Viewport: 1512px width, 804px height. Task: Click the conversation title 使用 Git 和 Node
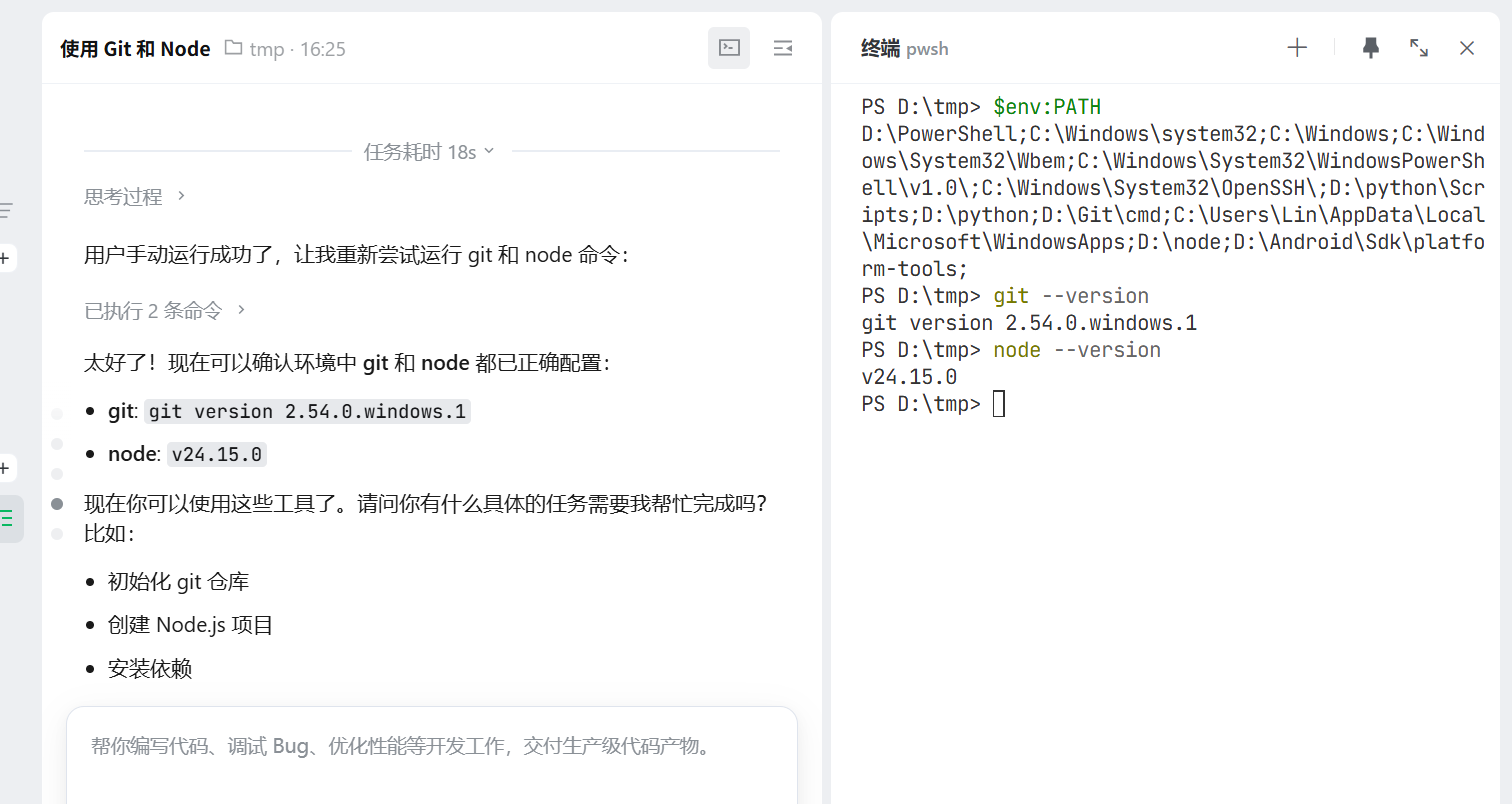pos(135,48)
